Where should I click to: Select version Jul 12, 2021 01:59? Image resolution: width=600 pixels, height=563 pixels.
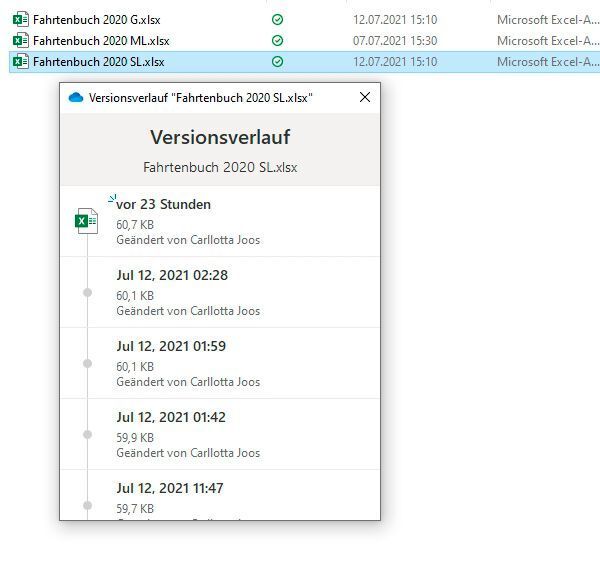pyautogui.click(x=220, y=363)
